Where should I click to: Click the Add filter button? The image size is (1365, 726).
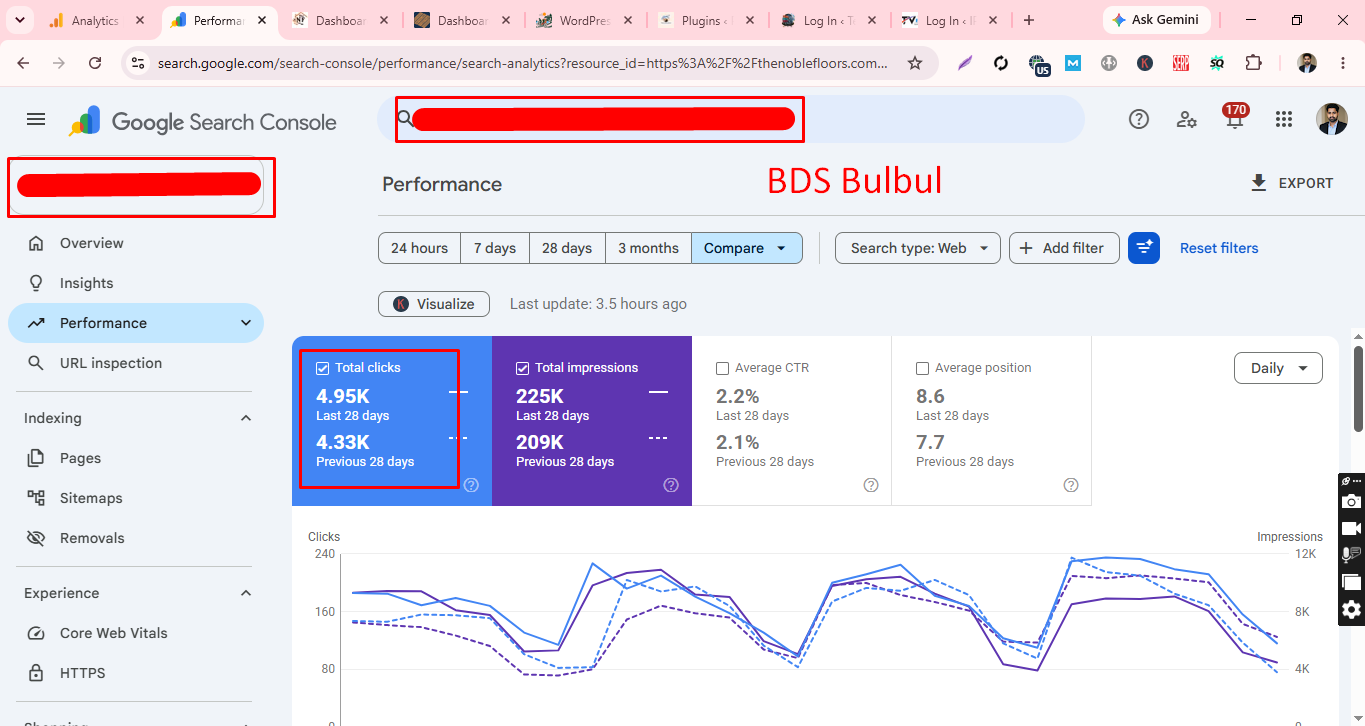(1064, 248)
